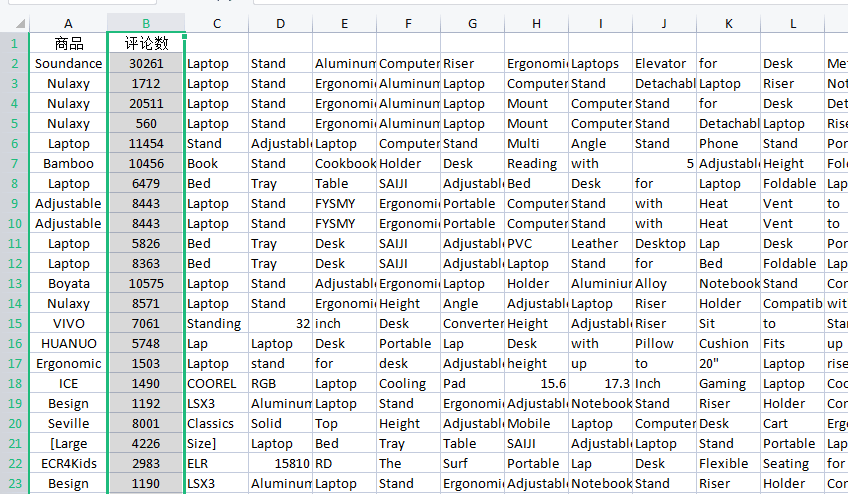Click cell with value 17.3

[x=600, y=384]
